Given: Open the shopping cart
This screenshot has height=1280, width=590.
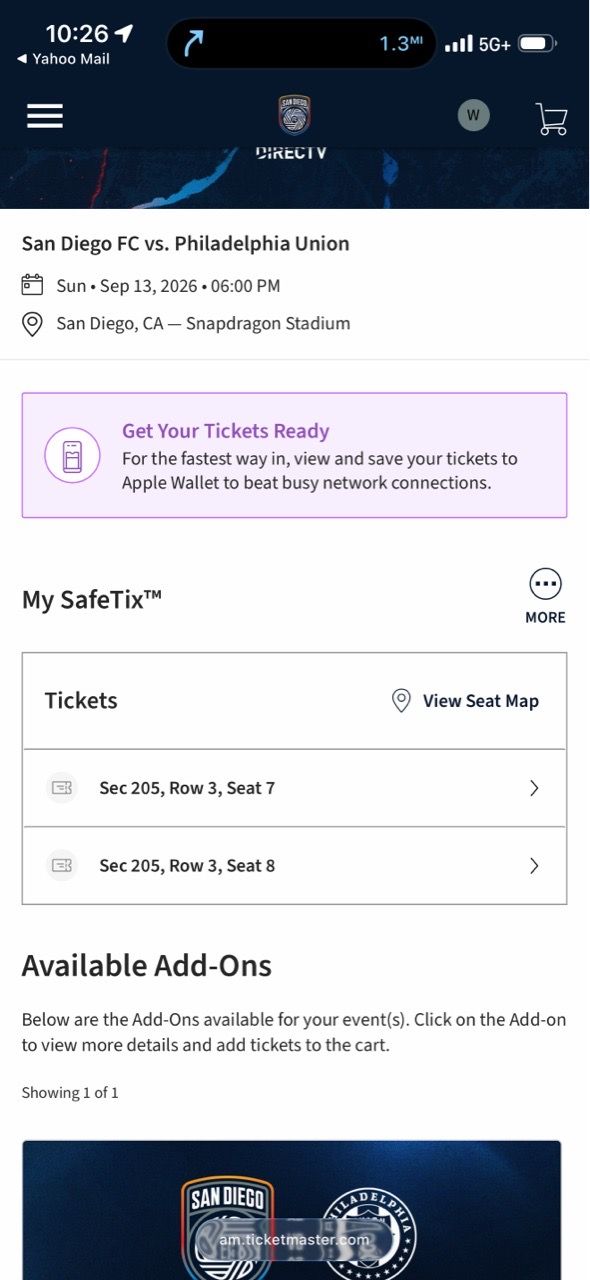Looking at the screenshot, I should [x=552, y=118].
